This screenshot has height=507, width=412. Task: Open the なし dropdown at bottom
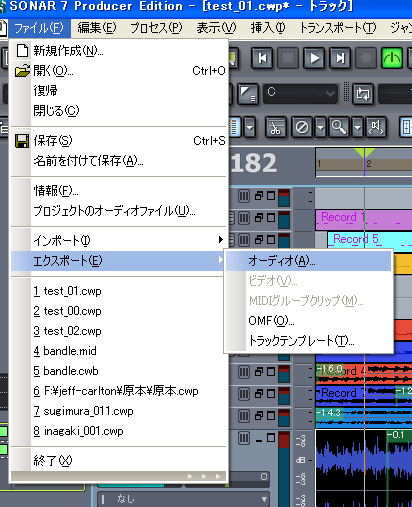[x=184, y=499]
